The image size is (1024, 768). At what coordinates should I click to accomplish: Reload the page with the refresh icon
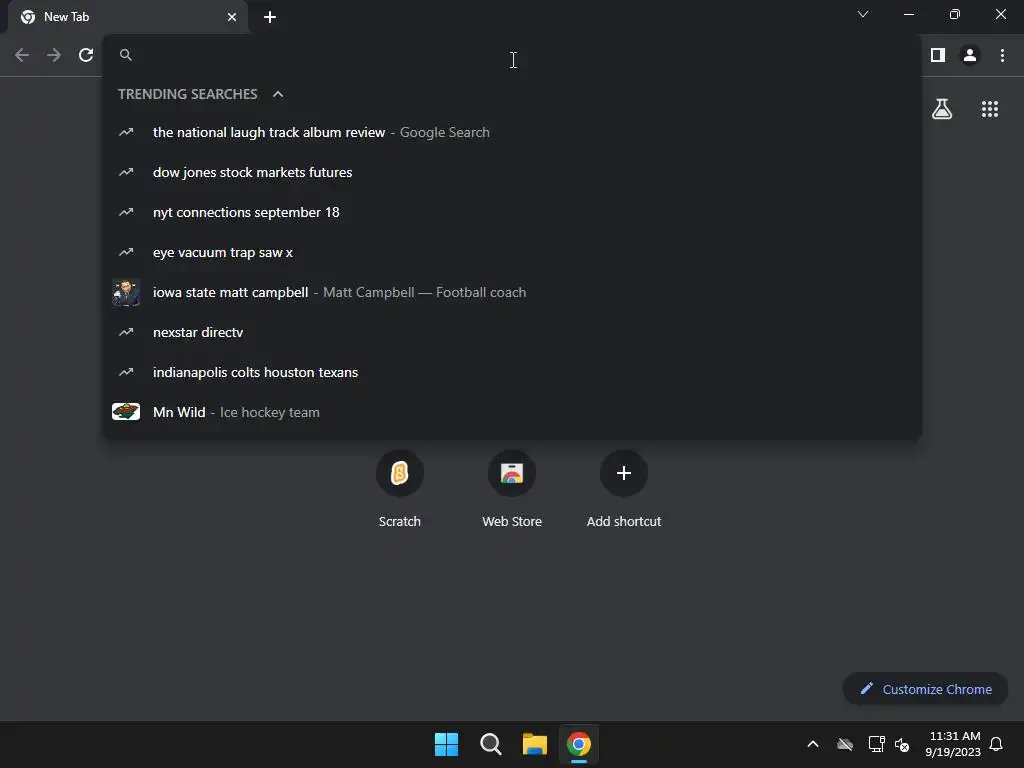[86, 55]
